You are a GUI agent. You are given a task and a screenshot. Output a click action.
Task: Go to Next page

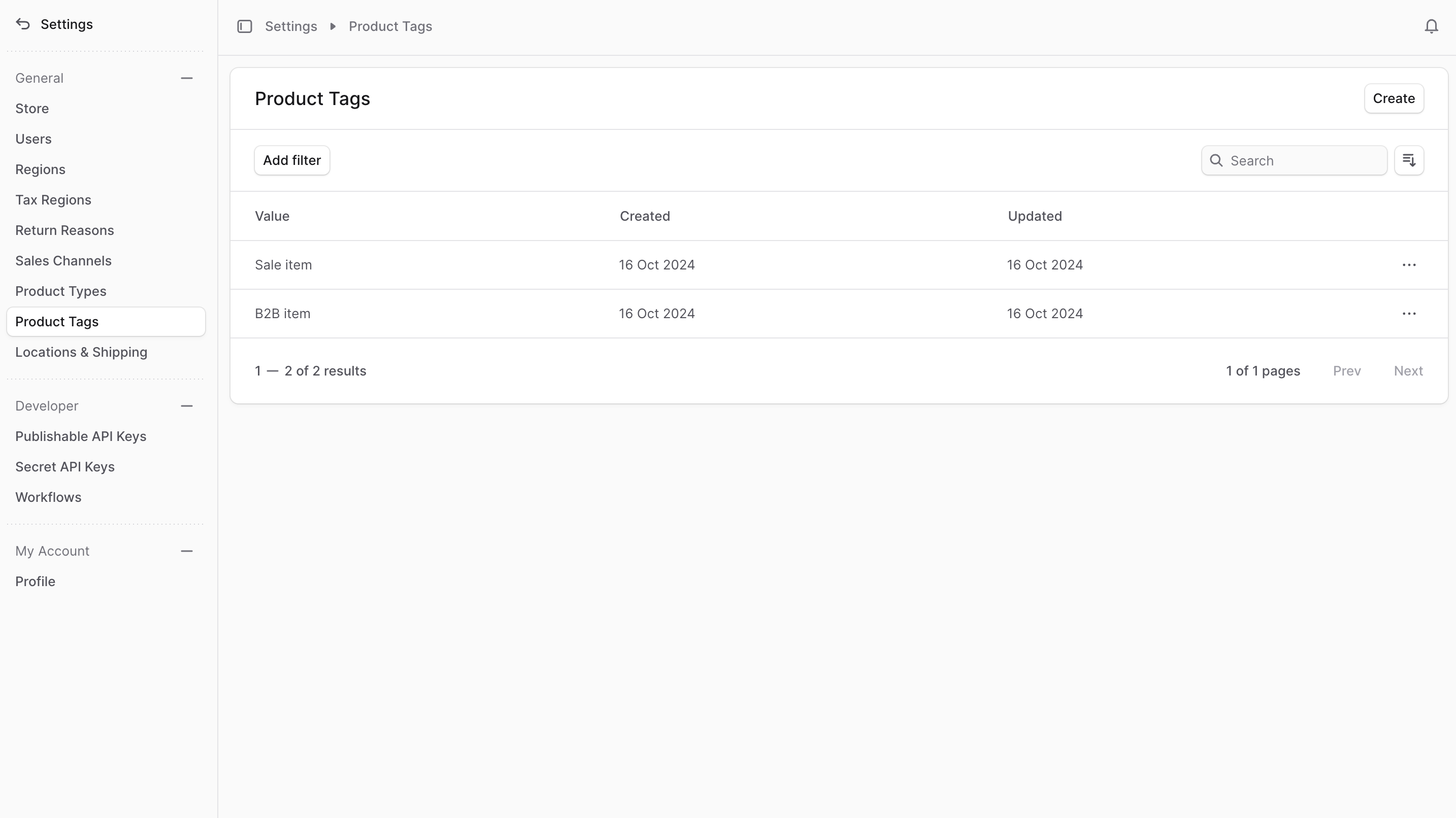1407,371
